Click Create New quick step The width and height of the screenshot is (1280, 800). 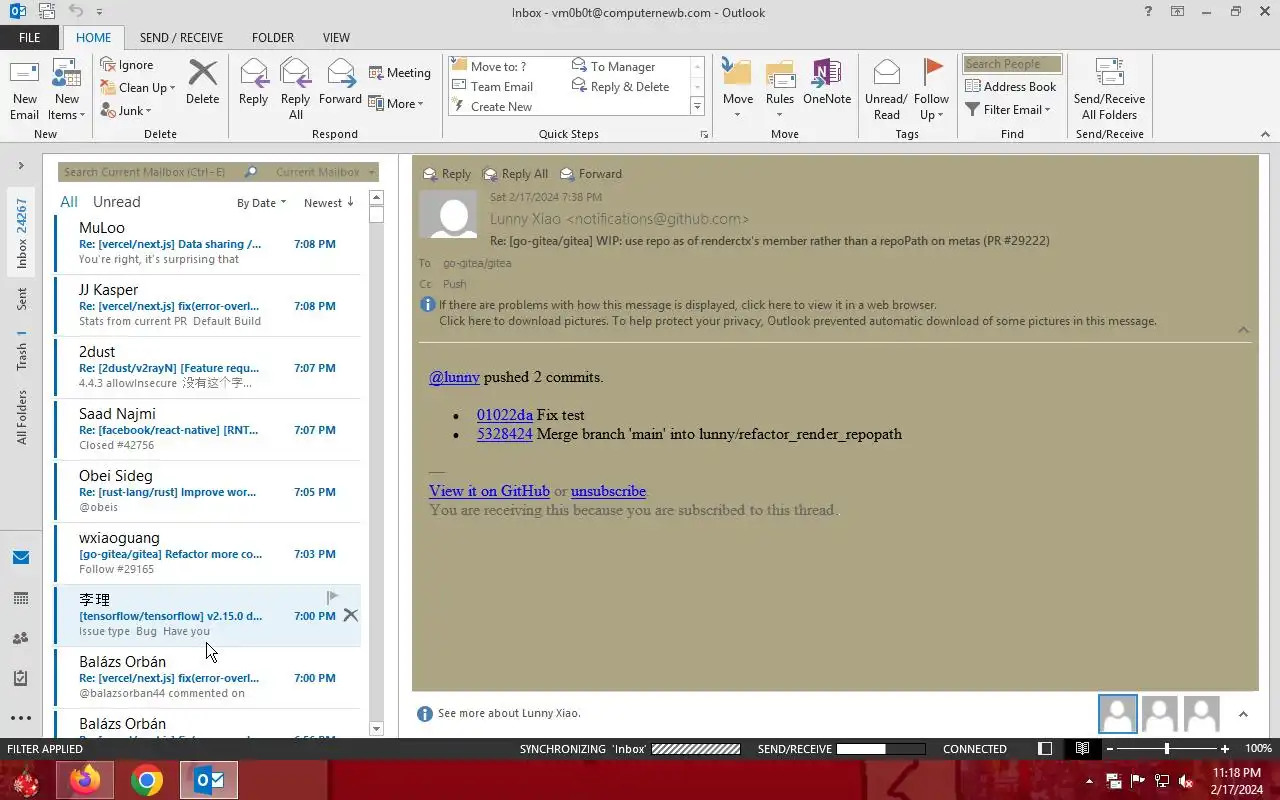click(493, 107)
